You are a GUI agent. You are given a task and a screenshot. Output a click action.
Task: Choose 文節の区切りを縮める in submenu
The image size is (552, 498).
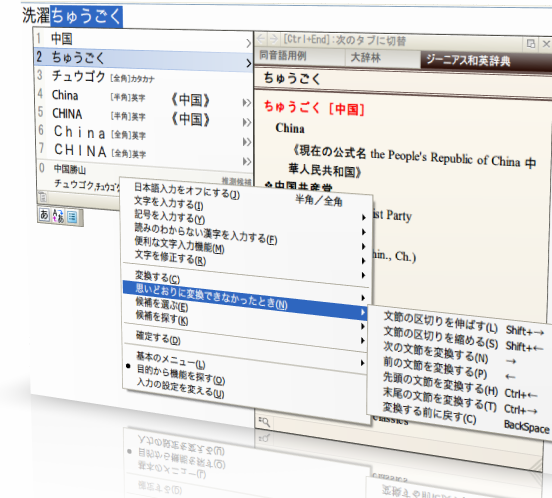440,338
